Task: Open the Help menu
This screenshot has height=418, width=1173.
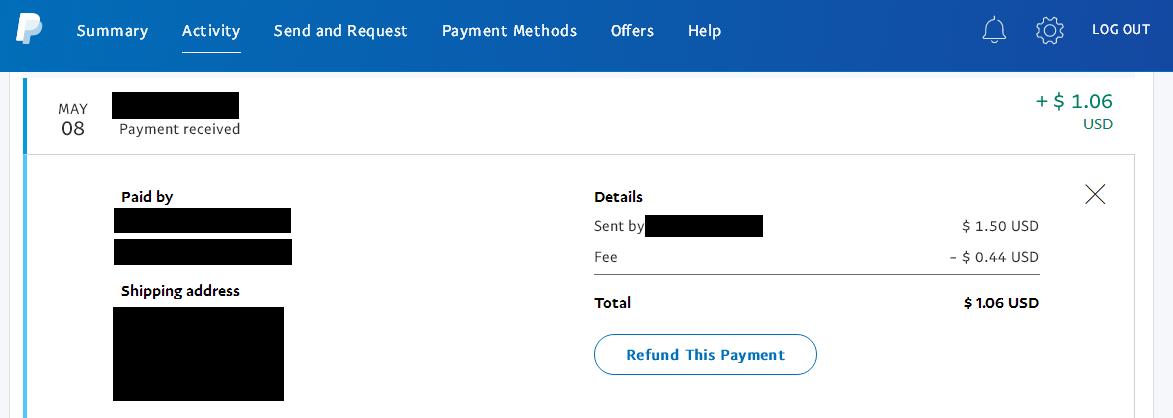Action: point(704,31)
